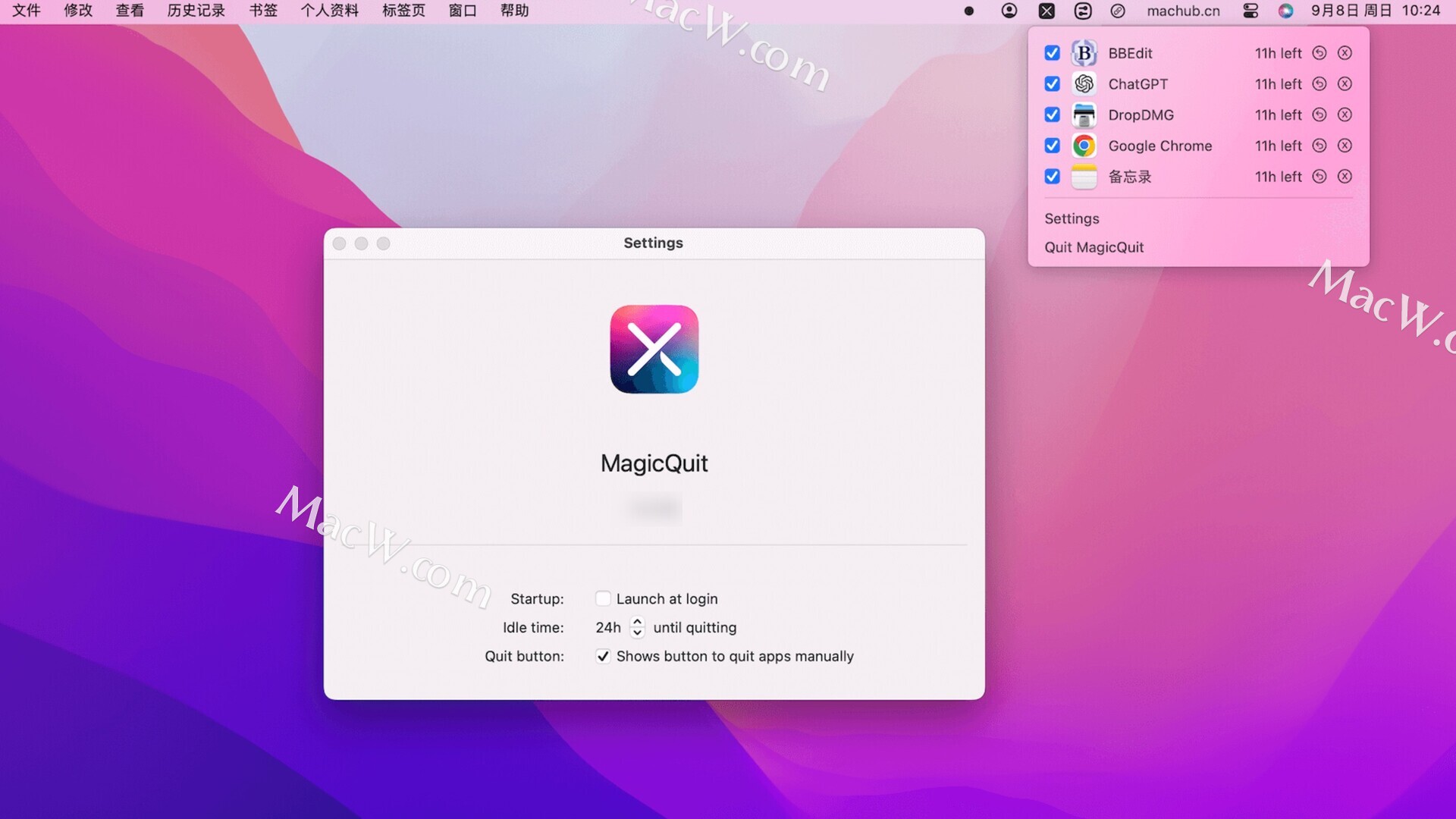Open the 文件 menu

point(27,11)
